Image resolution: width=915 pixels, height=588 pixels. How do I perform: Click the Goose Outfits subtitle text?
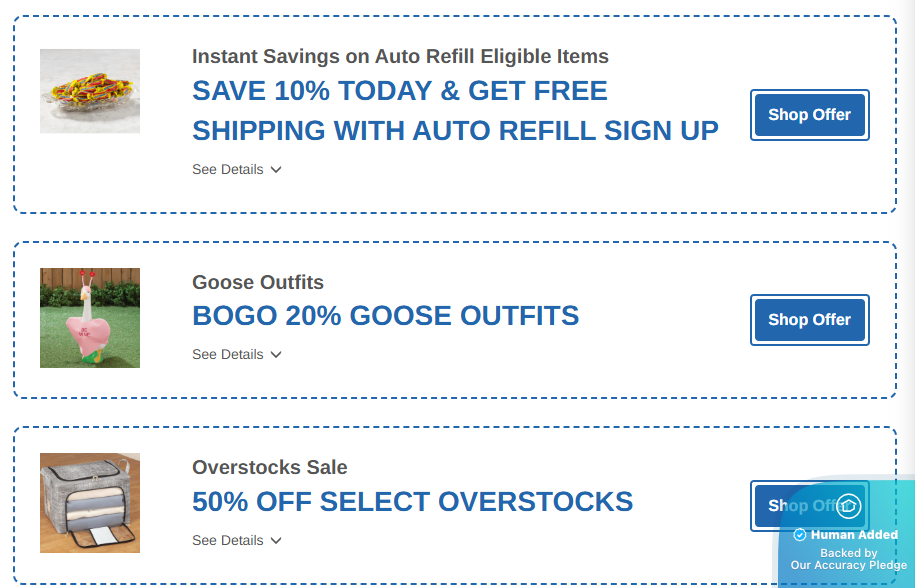[258, 283]
